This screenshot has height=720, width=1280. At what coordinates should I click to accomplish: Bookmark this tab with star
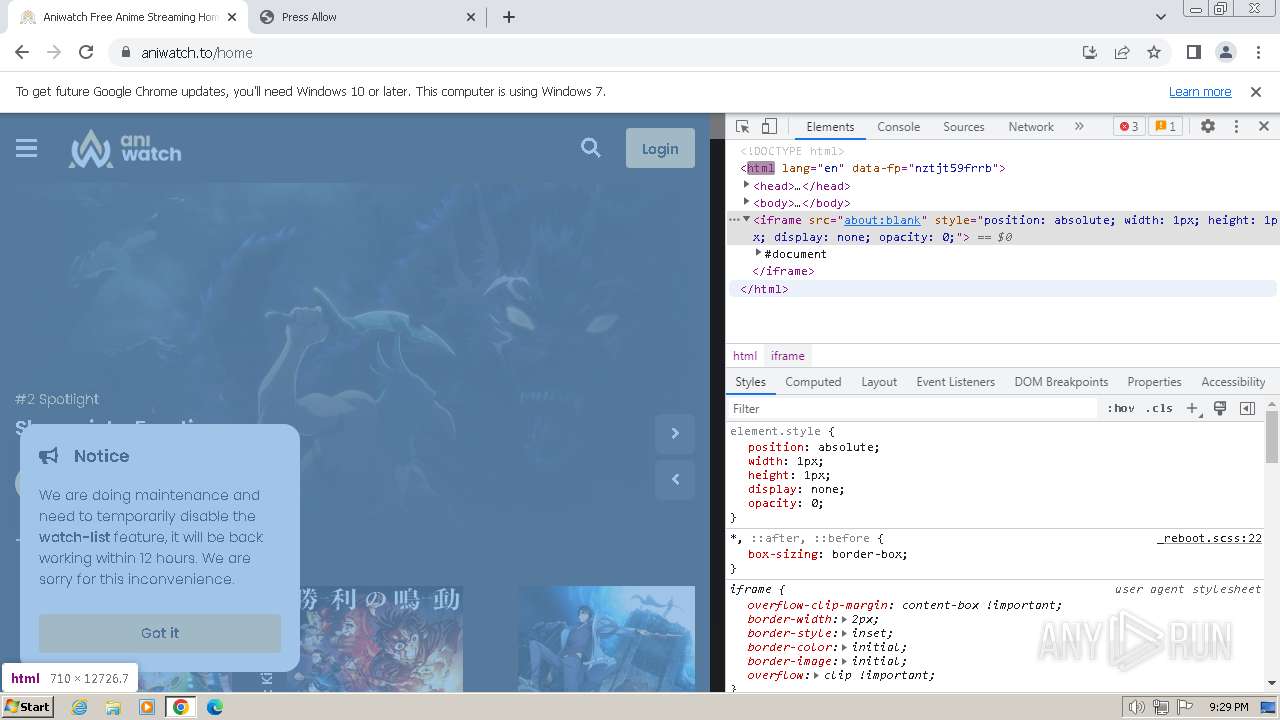(1154, 52)
